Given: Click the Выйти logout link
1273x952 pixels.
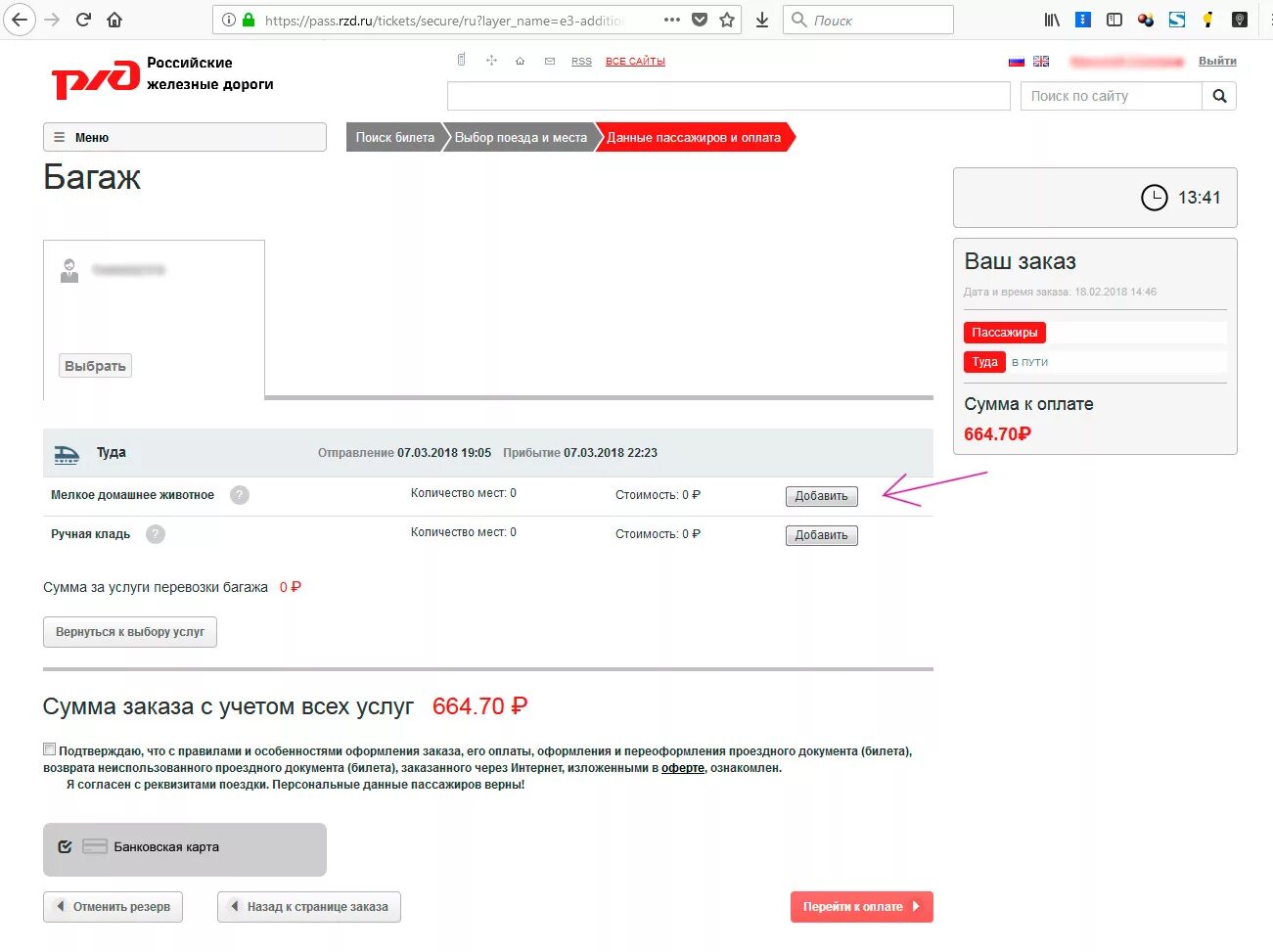Looking at the screenshot, I should 1217,61.
